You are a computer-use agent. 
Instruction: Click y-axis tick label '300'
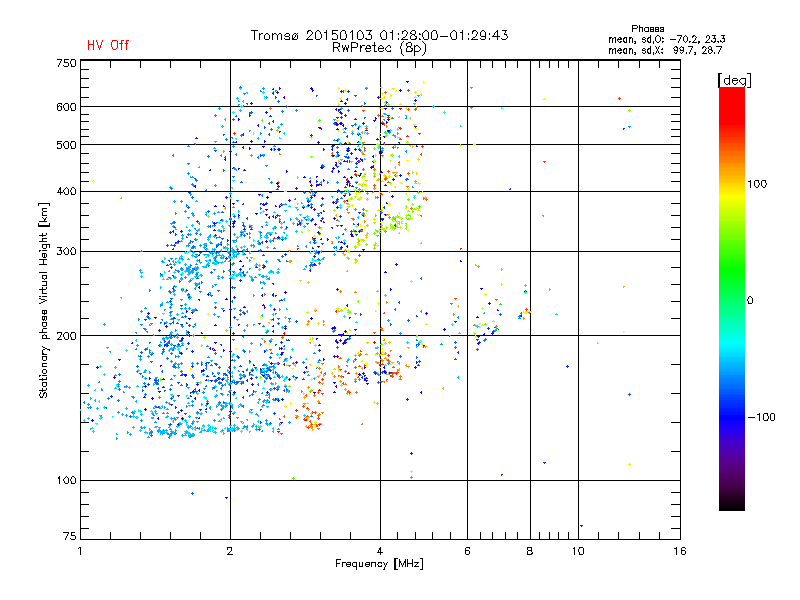tap(66, 251)
